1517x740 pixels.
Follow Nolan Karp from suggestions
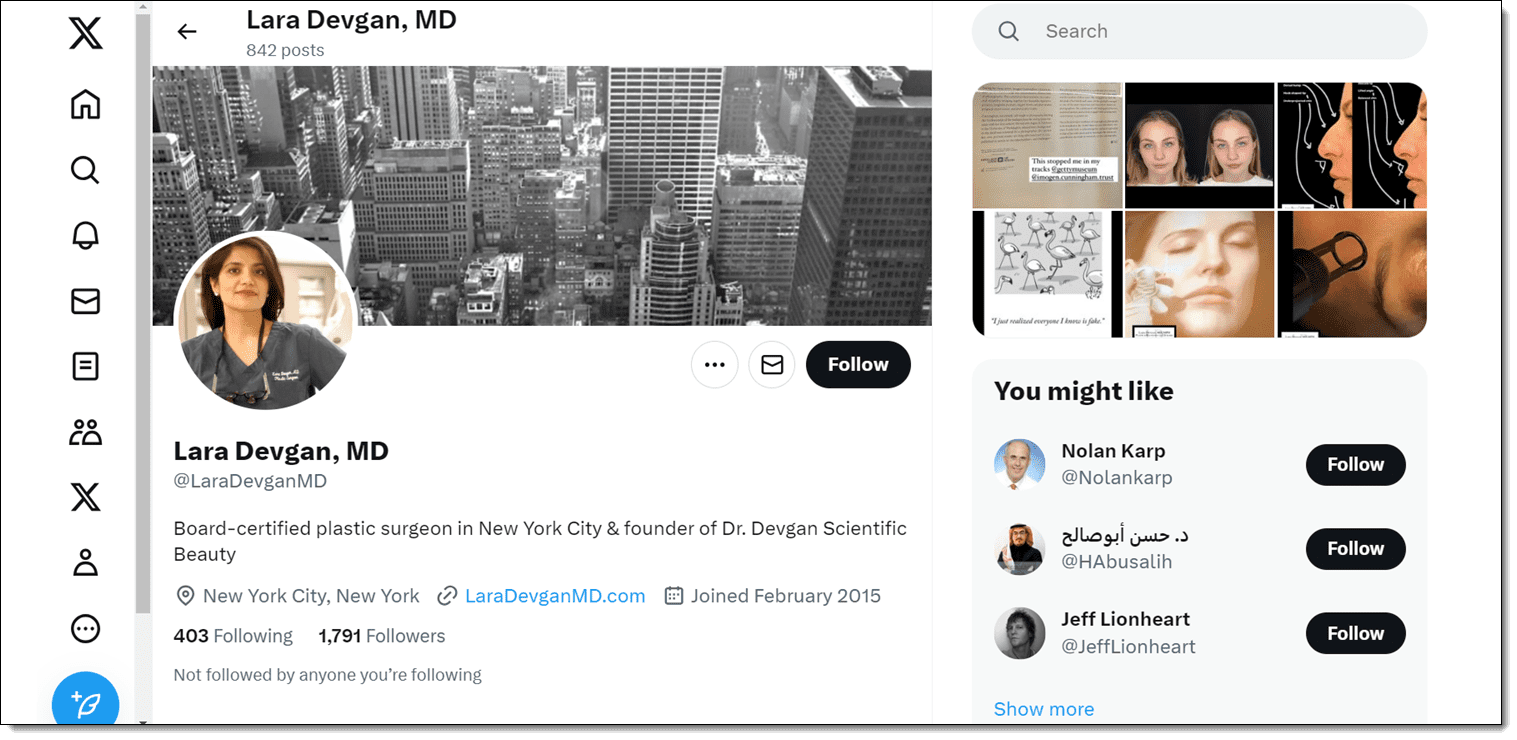[1355, 464]
